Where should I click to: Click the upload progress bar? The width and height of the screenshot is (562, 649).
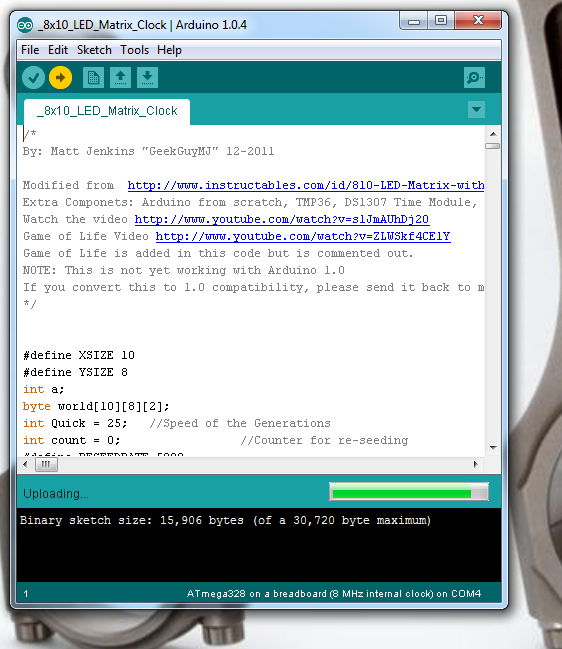(x=409, y=492)
